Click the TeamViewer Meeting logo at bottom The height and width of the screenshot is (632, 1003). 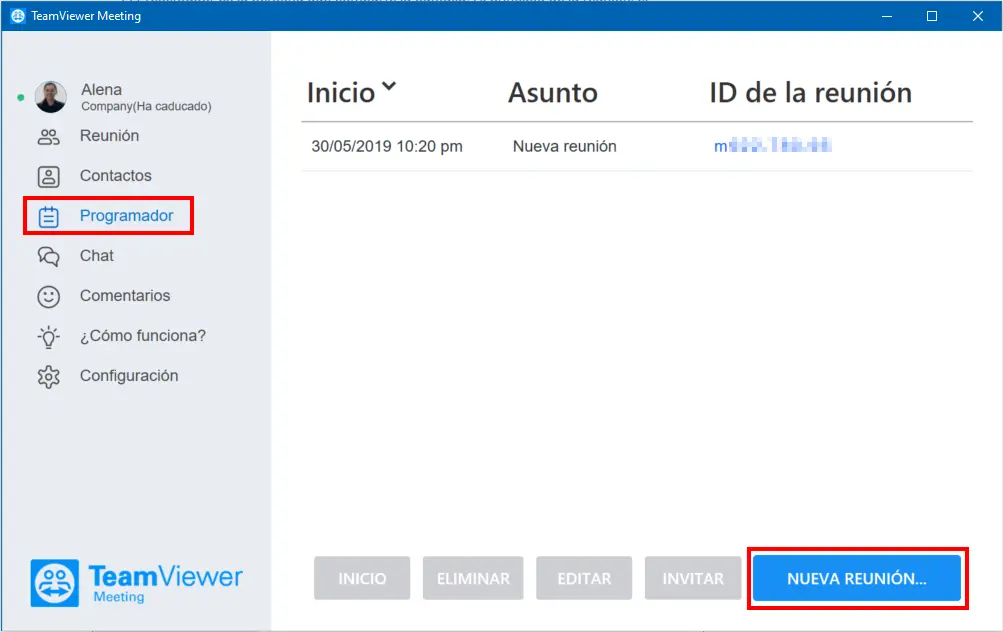coord(136,583)
